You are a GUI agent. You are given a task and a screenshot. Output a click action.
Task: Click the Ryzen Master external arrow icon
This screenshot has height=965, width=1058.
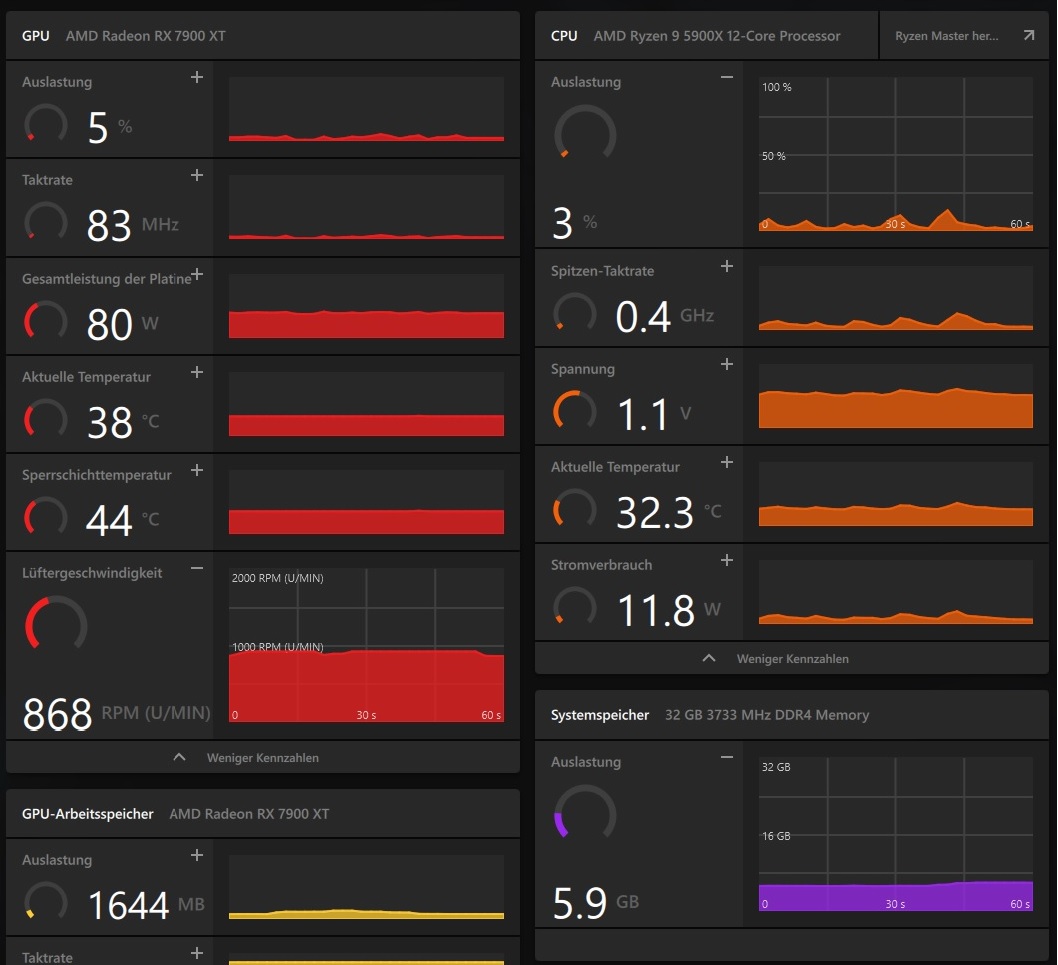pyautogui.click(x=1028, y=35)
